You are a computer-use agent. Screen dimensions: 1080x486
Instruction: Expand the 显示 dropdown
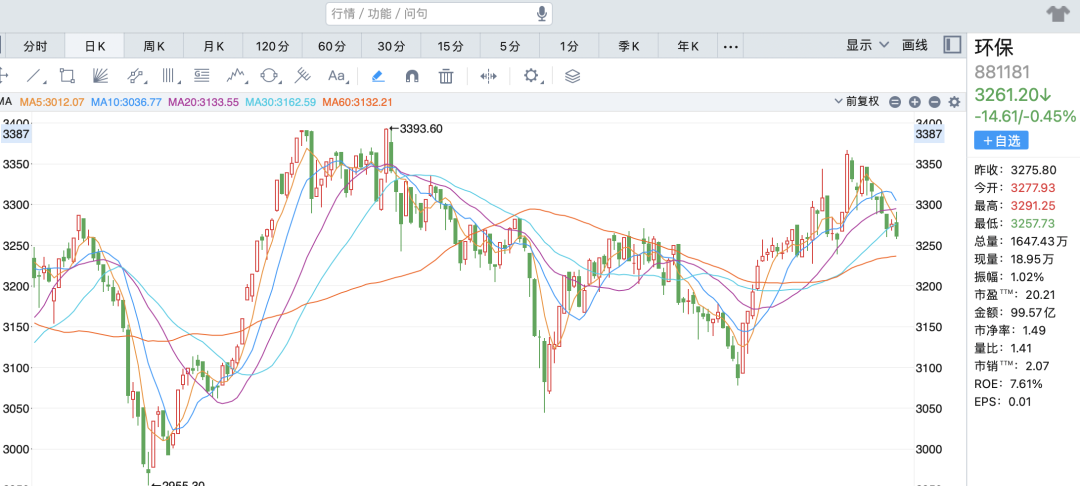coord(866,45)
